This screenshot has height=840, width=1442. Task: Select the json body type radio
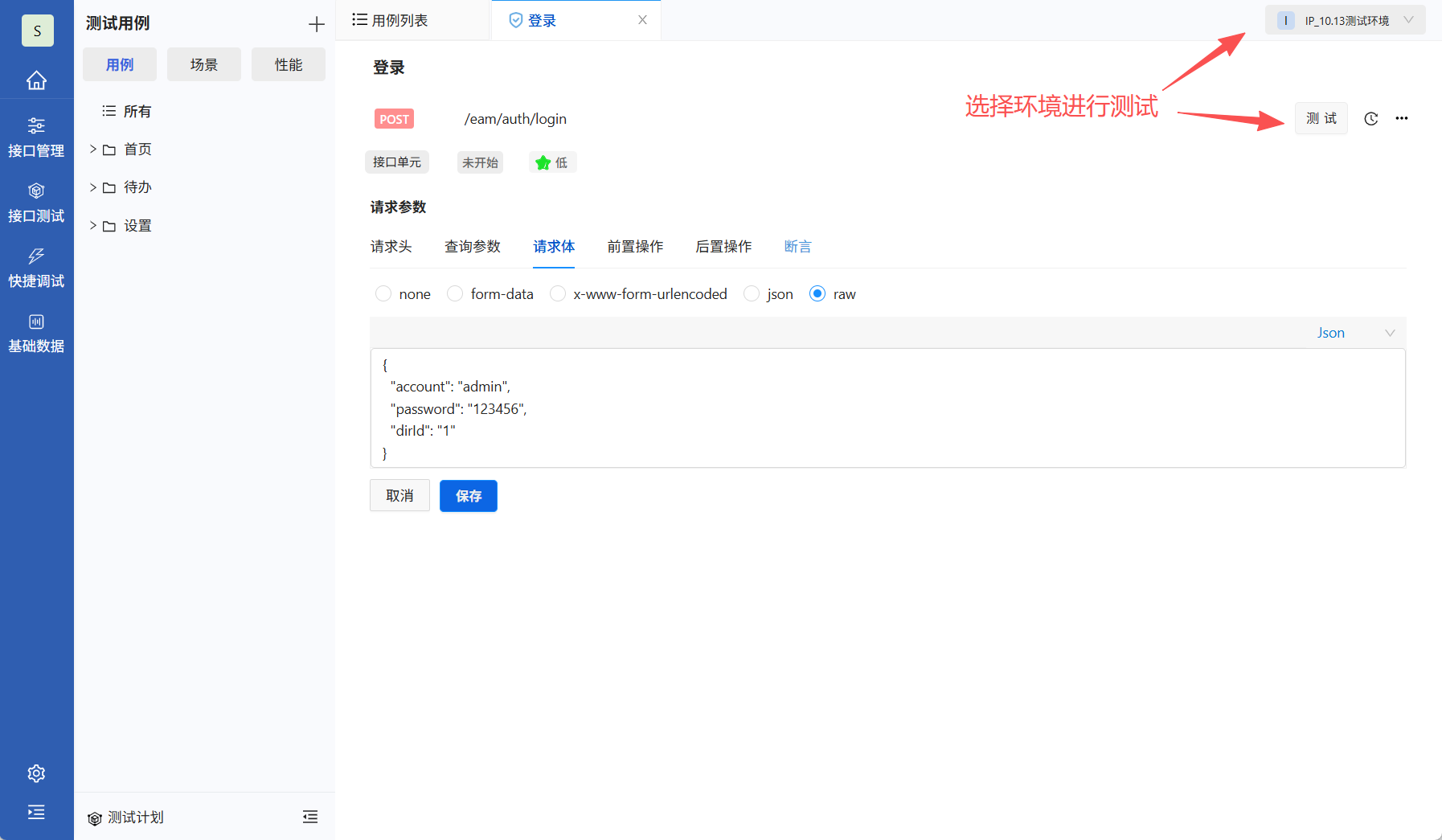click(752, 293)
